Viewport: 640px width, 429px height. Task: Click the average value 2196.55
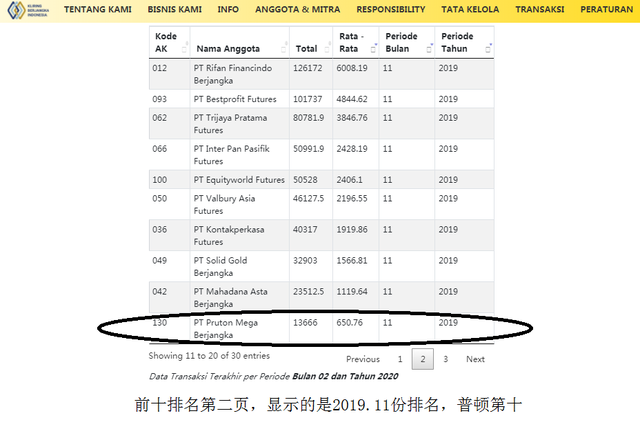tap(352, 199)
